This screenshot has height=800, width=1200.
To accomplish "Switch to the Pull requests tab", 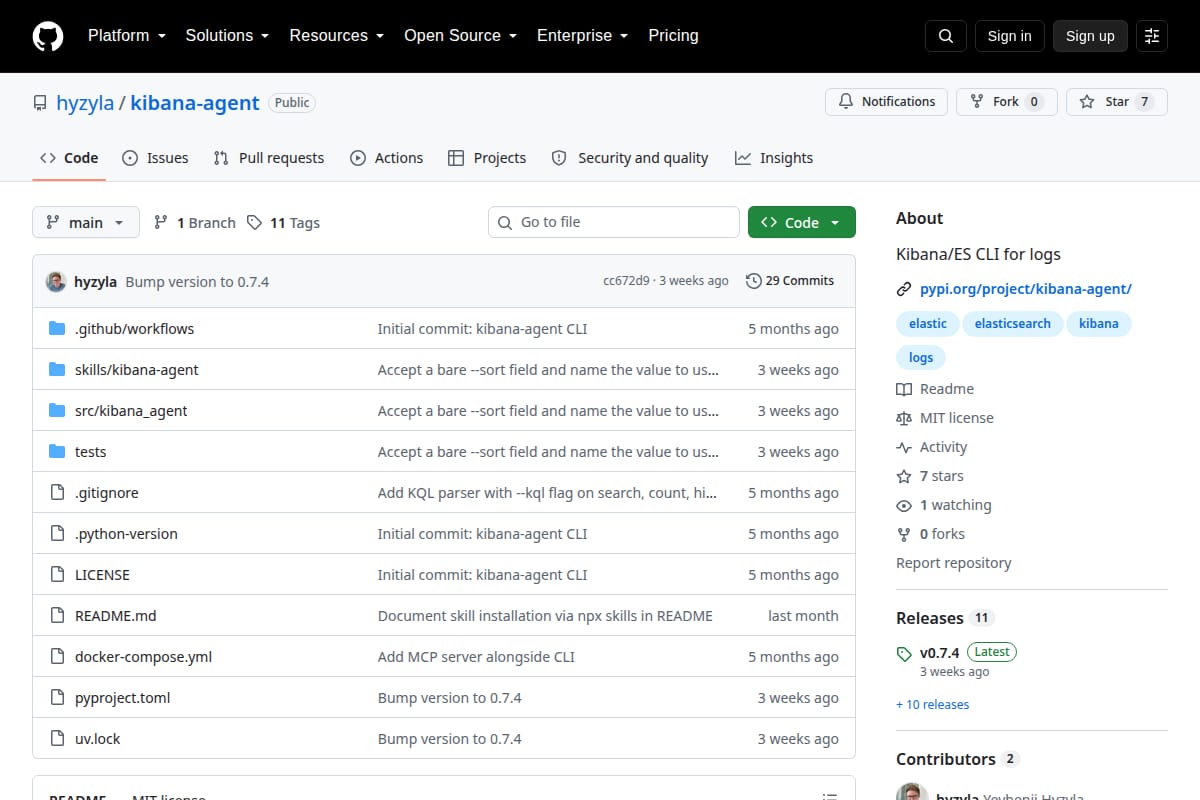I will point(269,158).
